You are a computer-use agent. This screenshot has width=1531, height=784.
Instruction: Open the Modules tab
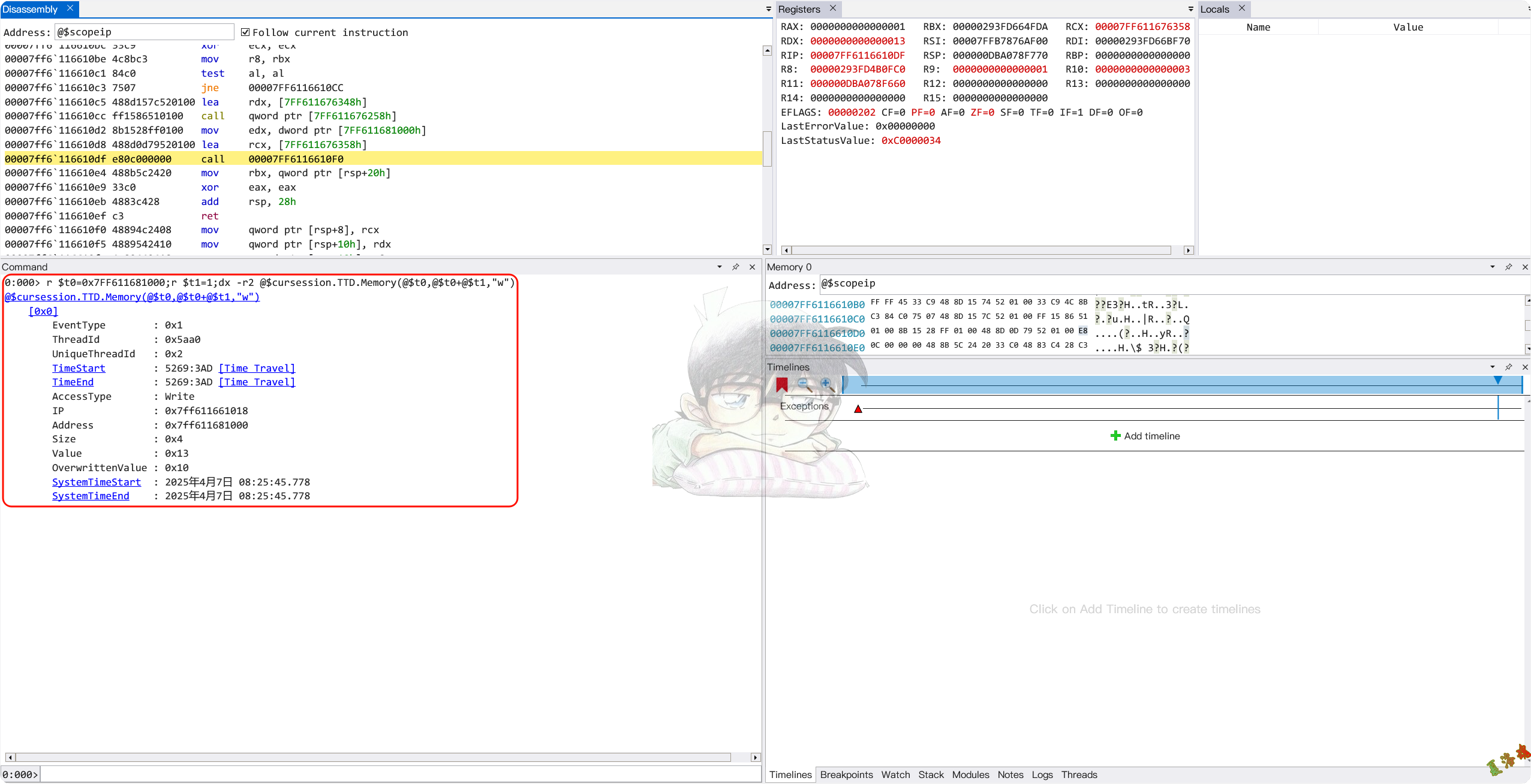click(970, 775)
